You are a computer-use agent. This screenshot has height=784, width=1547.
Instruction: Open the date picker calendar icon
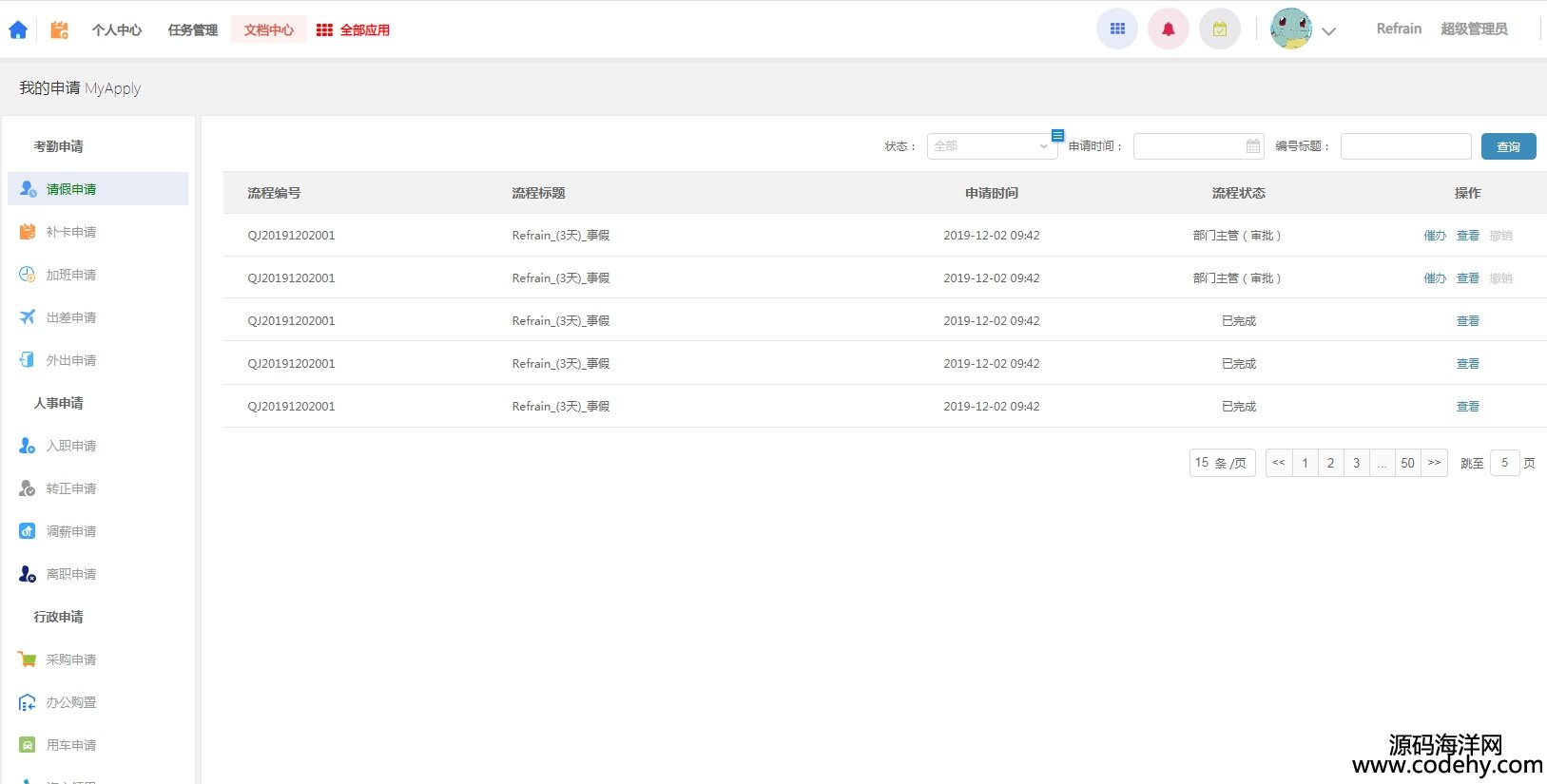point(1253,146)
